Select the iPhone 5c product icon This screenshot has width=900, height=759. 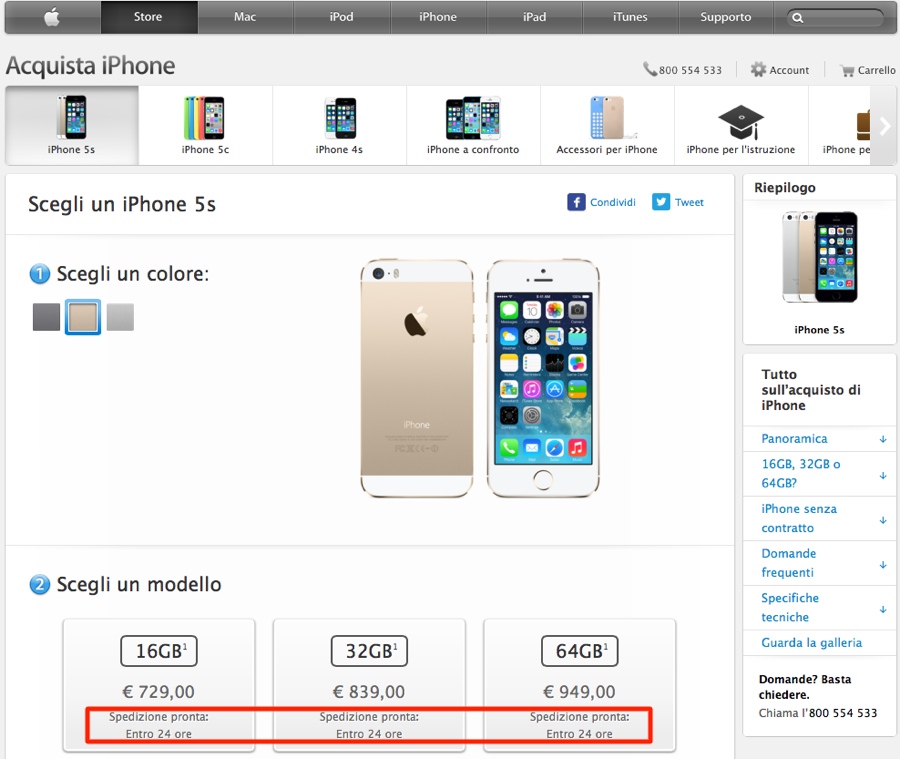[x=204, y=118]
